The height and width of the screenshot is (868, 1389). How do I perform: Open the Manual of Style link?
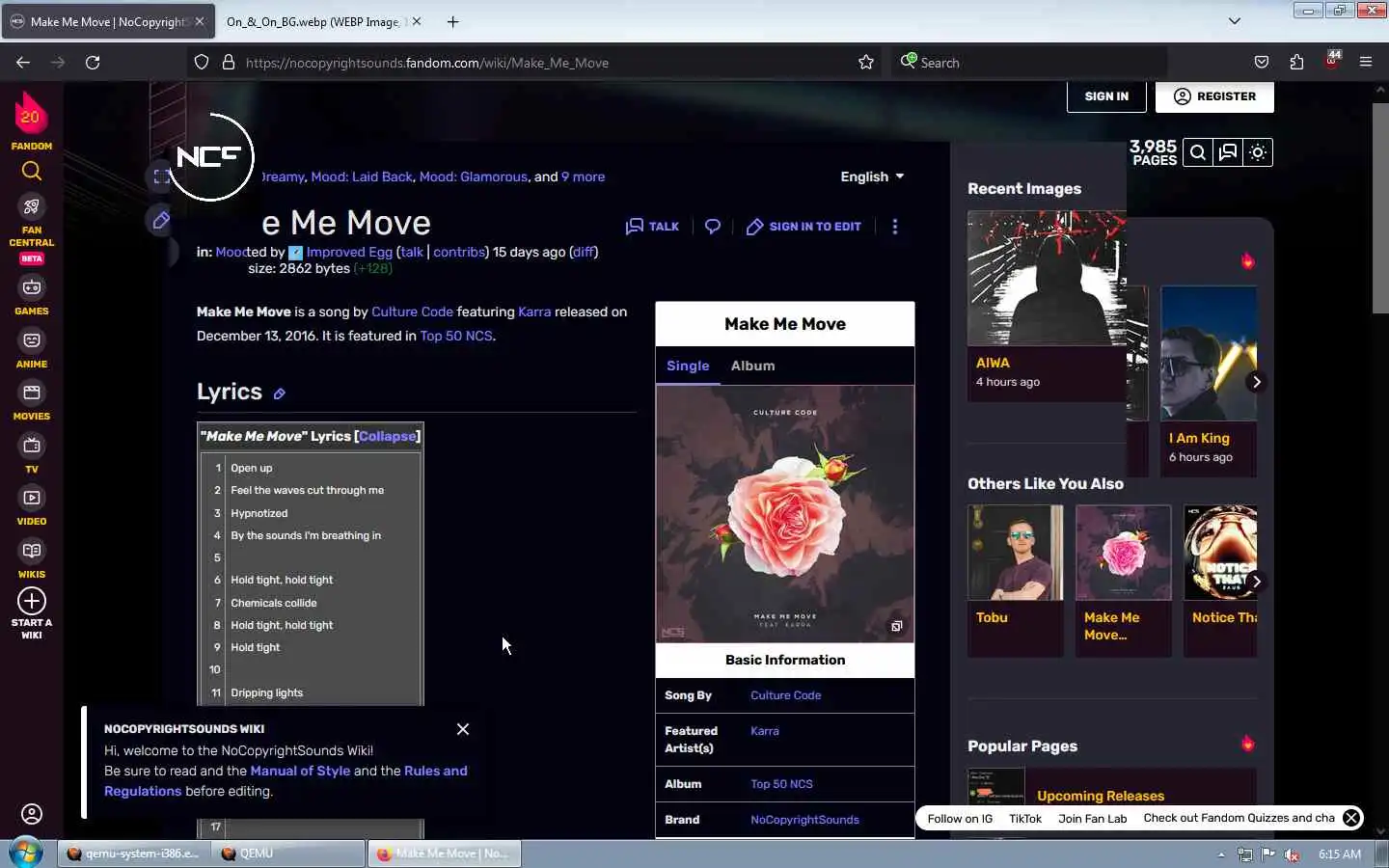pyautogui.click(x=300, y=771)
